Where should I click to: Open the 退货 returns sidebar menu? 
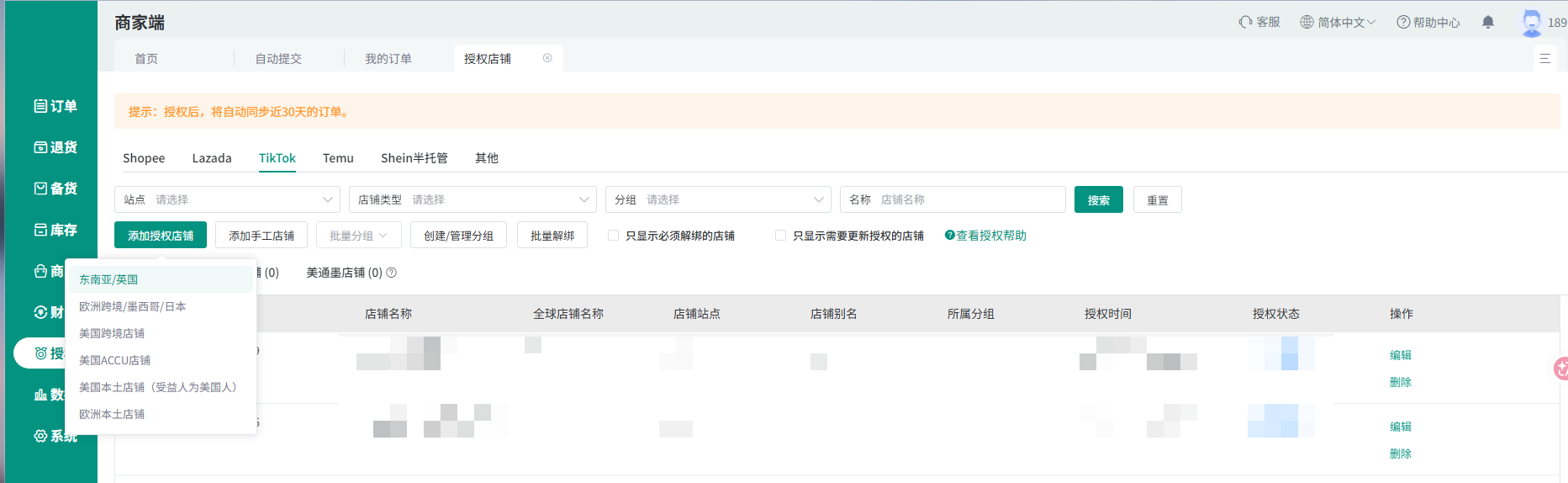55,147
